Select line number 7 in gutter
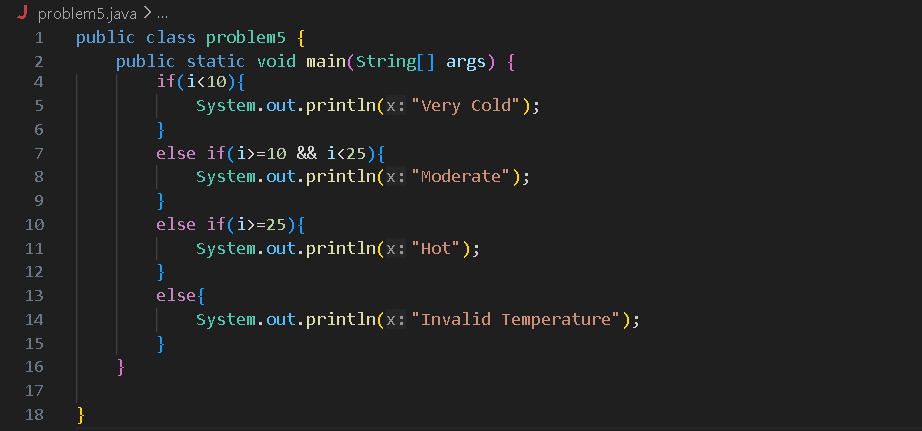Image resolution: width=922 pixels, height=431 pixels. click(39, 153)
